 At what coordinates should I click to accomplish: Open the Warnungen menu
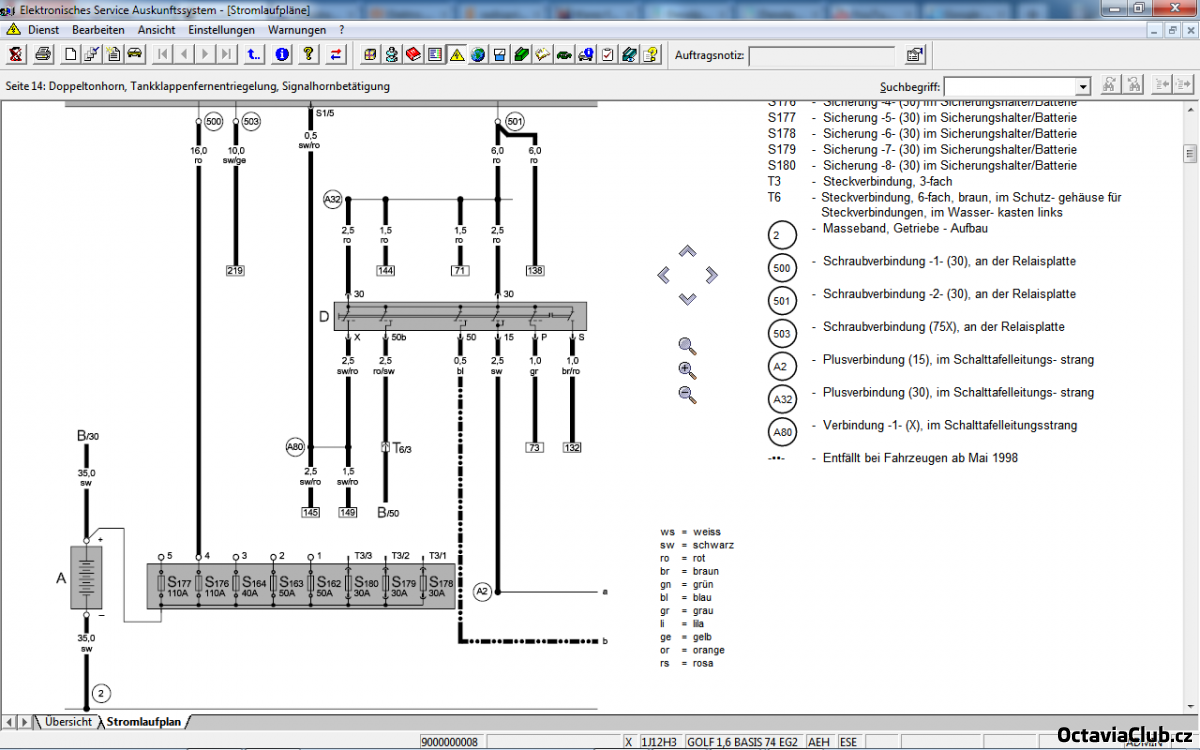[297, 30]
